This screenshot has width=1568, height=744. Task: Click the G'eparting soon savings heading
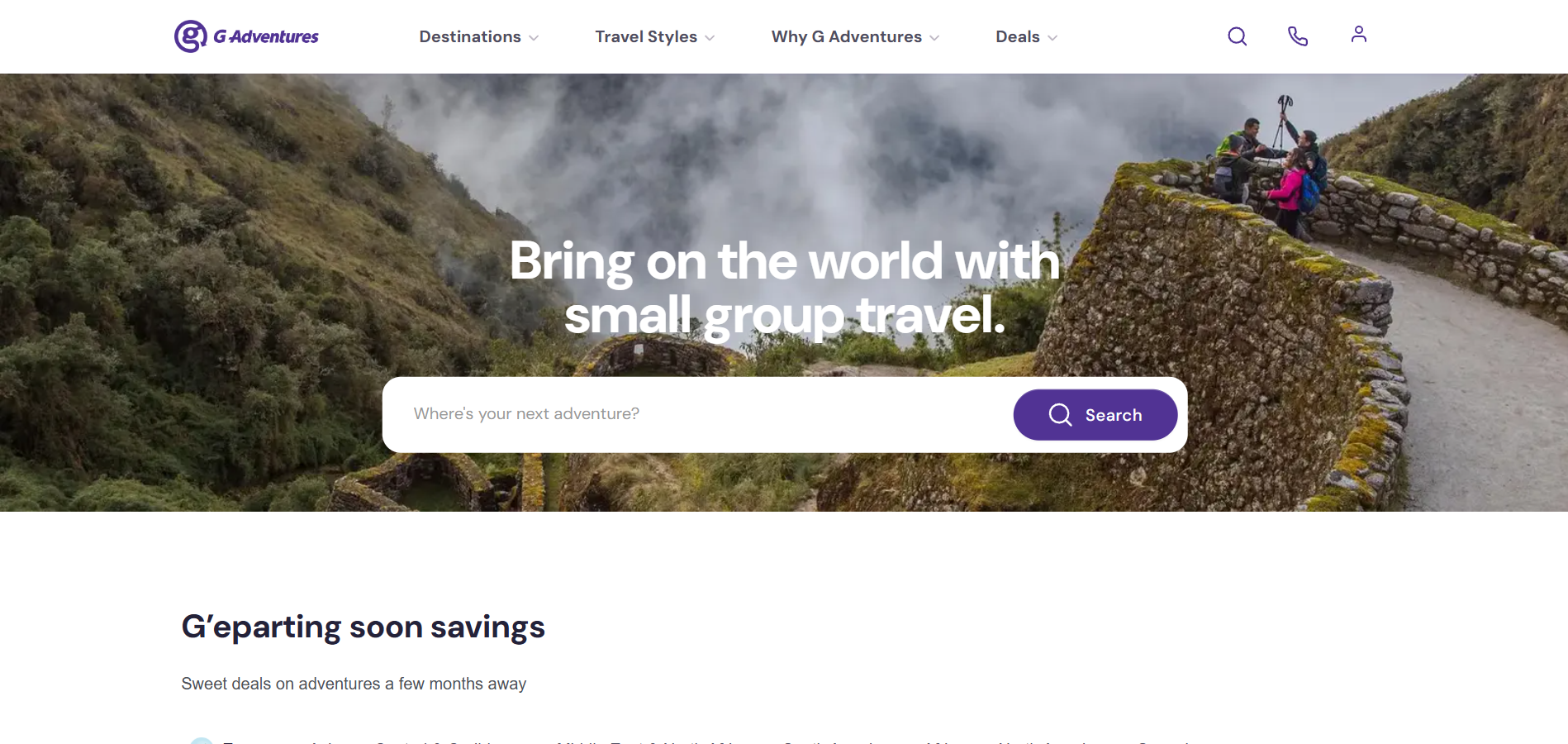point(363,627)
